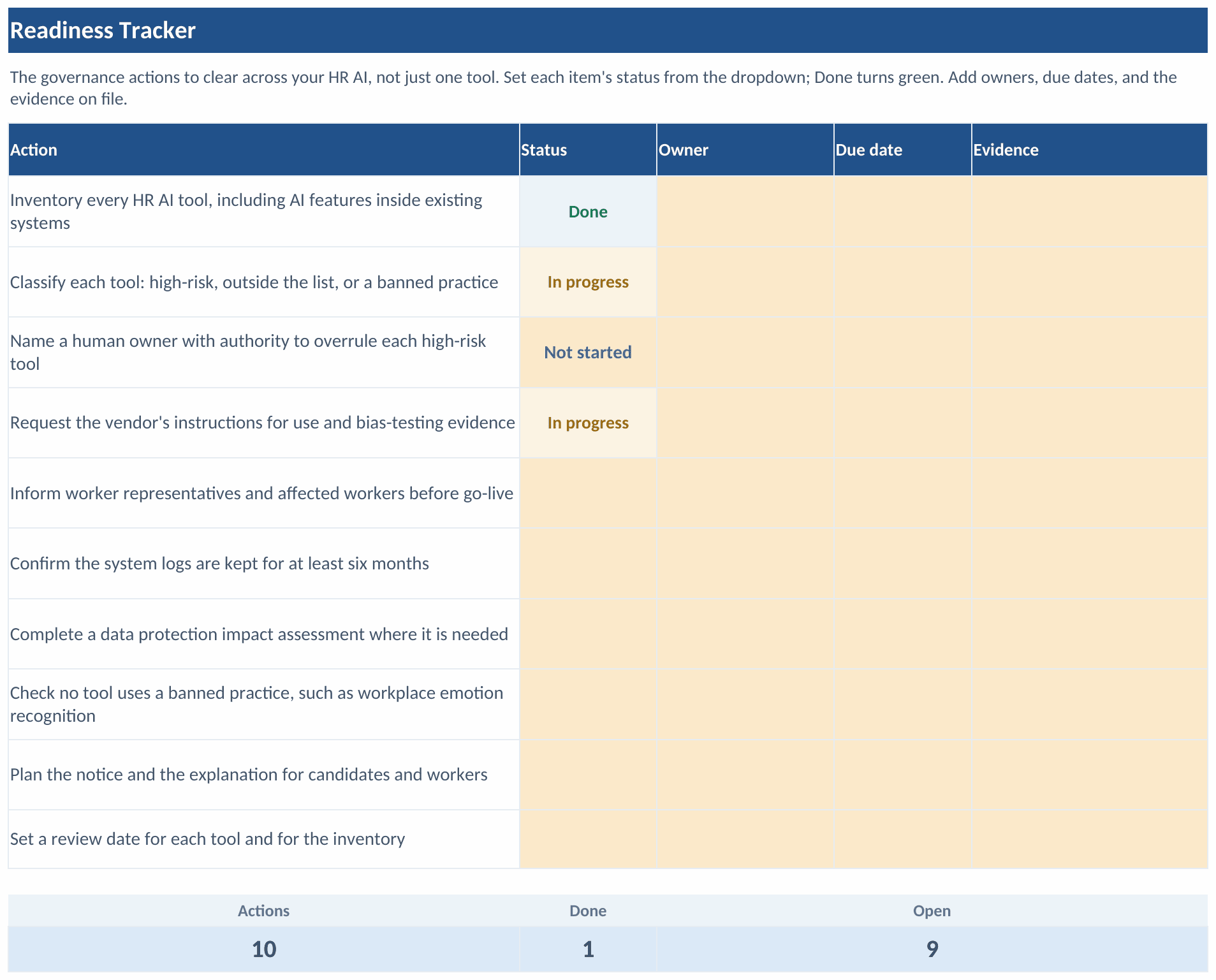Screen dimensions: 1216x980
Task: Open the Not started status dropdown cell
Action: [588, 353]
